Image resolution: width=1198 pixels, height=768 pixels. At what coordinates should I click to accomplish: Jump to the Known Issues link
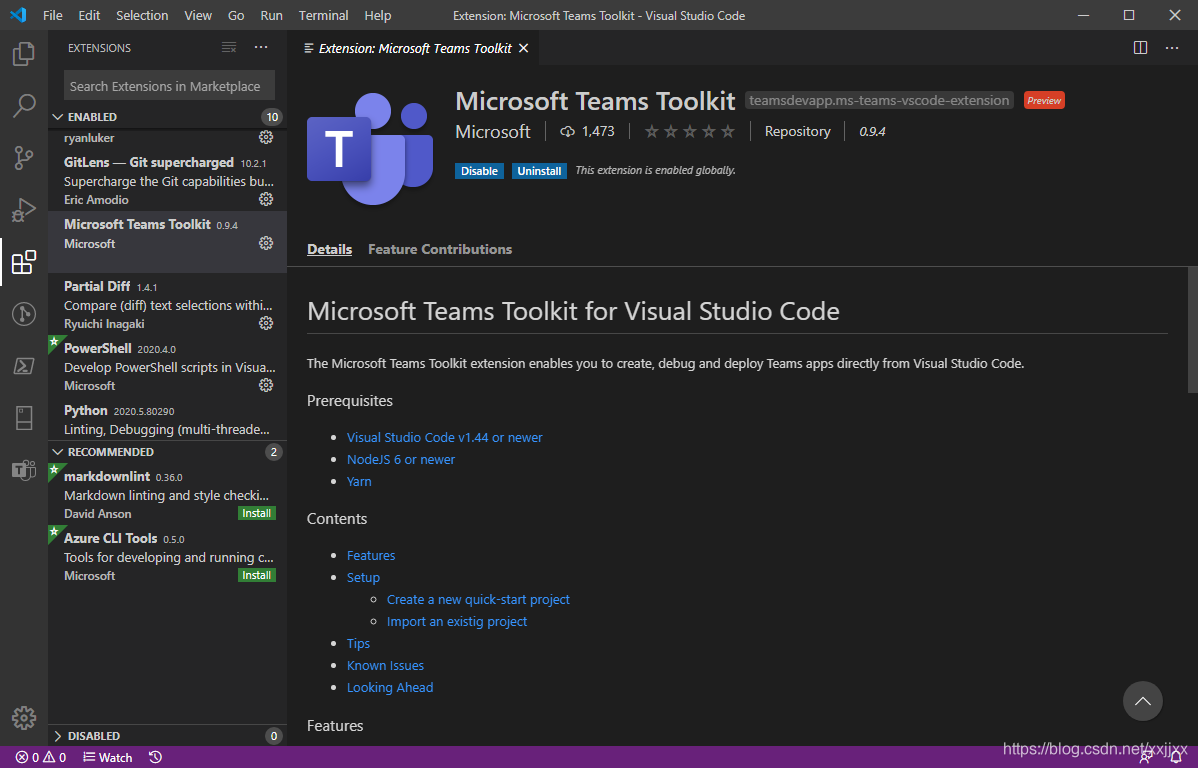tap(385, 666)
